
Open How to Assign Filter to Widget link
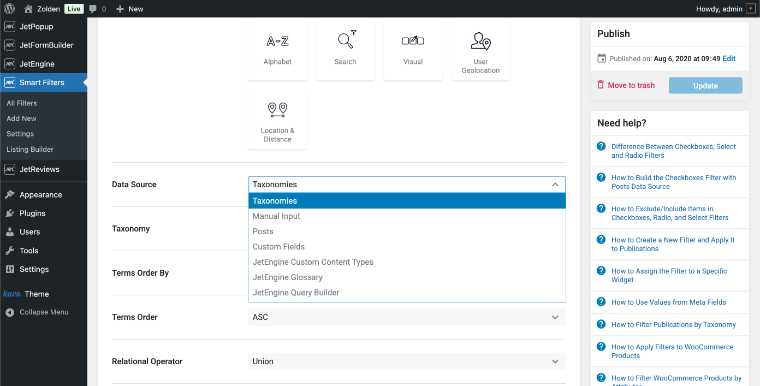[669, 275]
